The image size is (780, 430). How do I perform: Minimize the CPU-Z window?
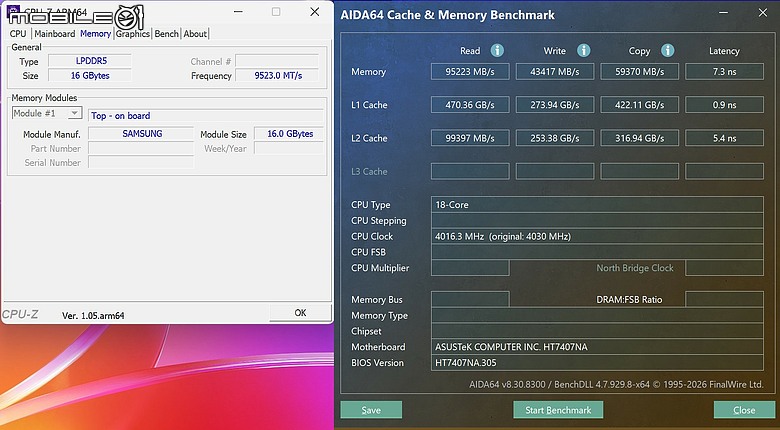238,12
